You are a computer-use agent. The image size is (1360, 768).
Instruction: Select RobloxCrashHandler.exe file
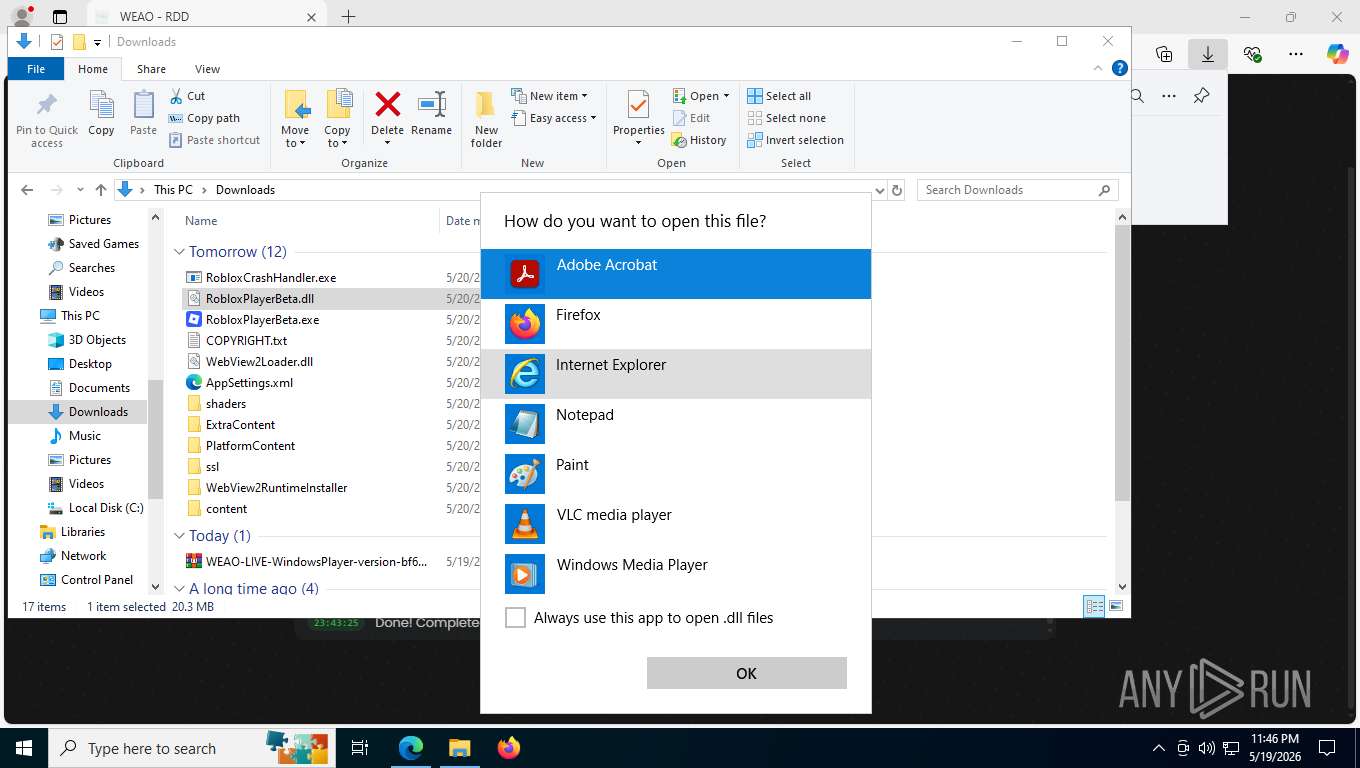pos(270,278)
